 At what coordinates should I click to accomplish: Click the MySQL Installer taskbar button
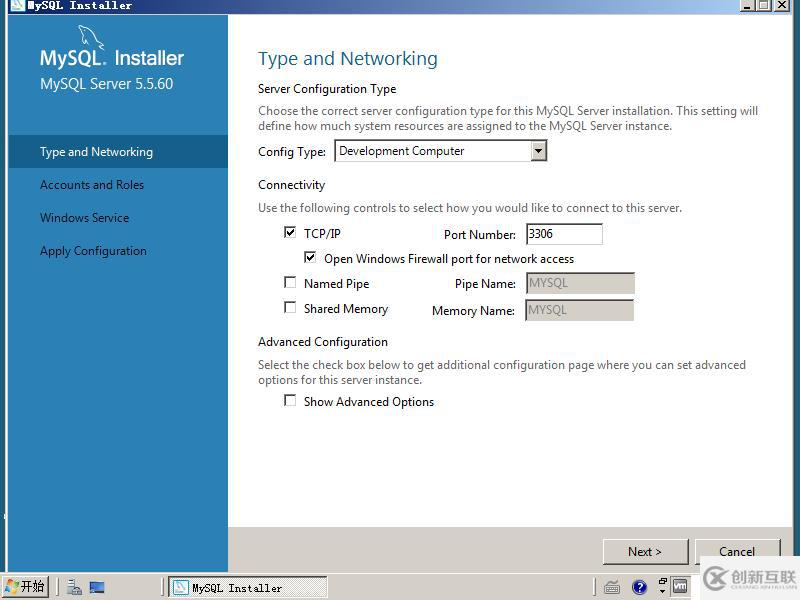click(248, 588)
